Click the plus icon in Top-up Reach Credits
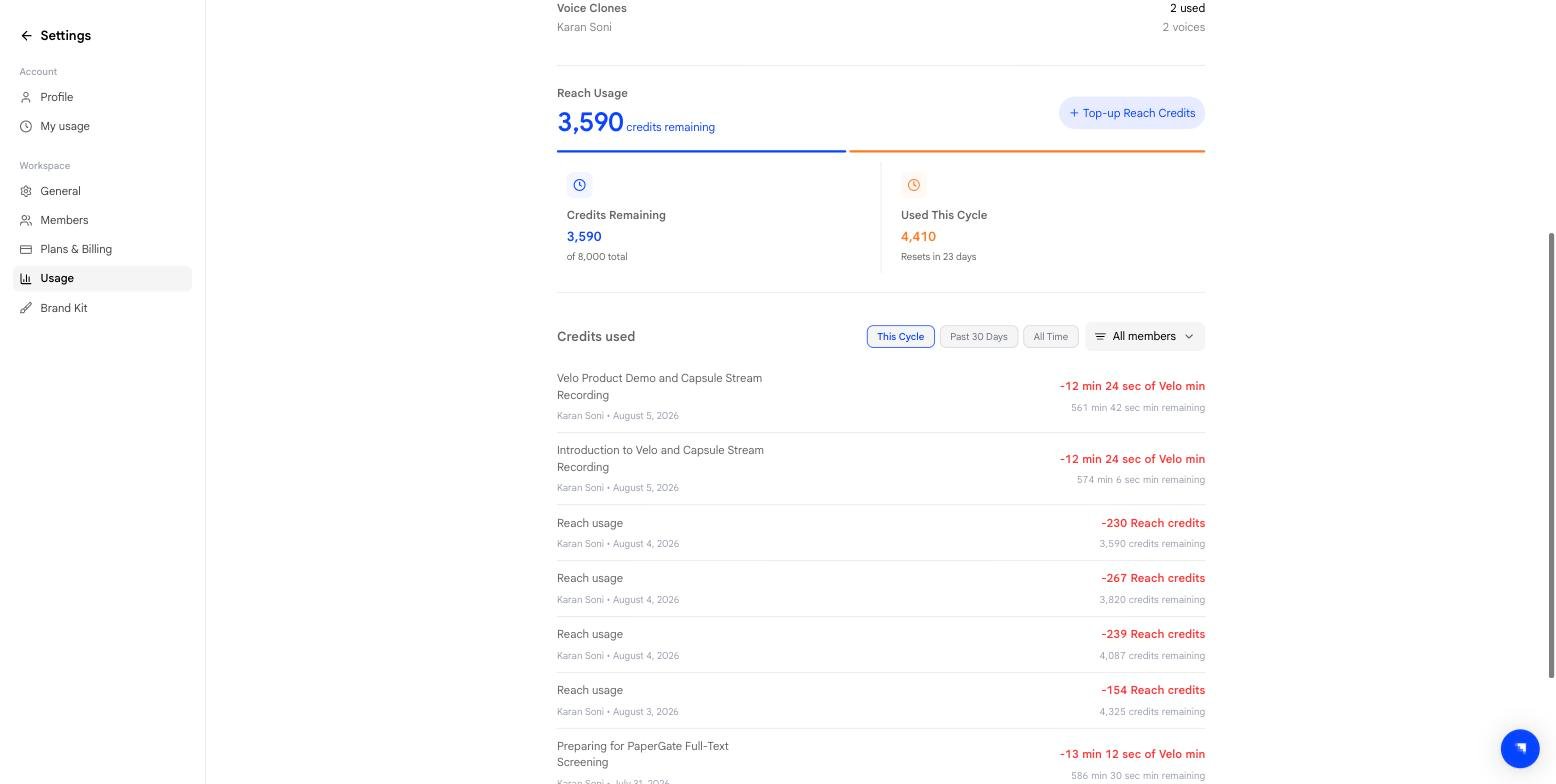 1074,113
